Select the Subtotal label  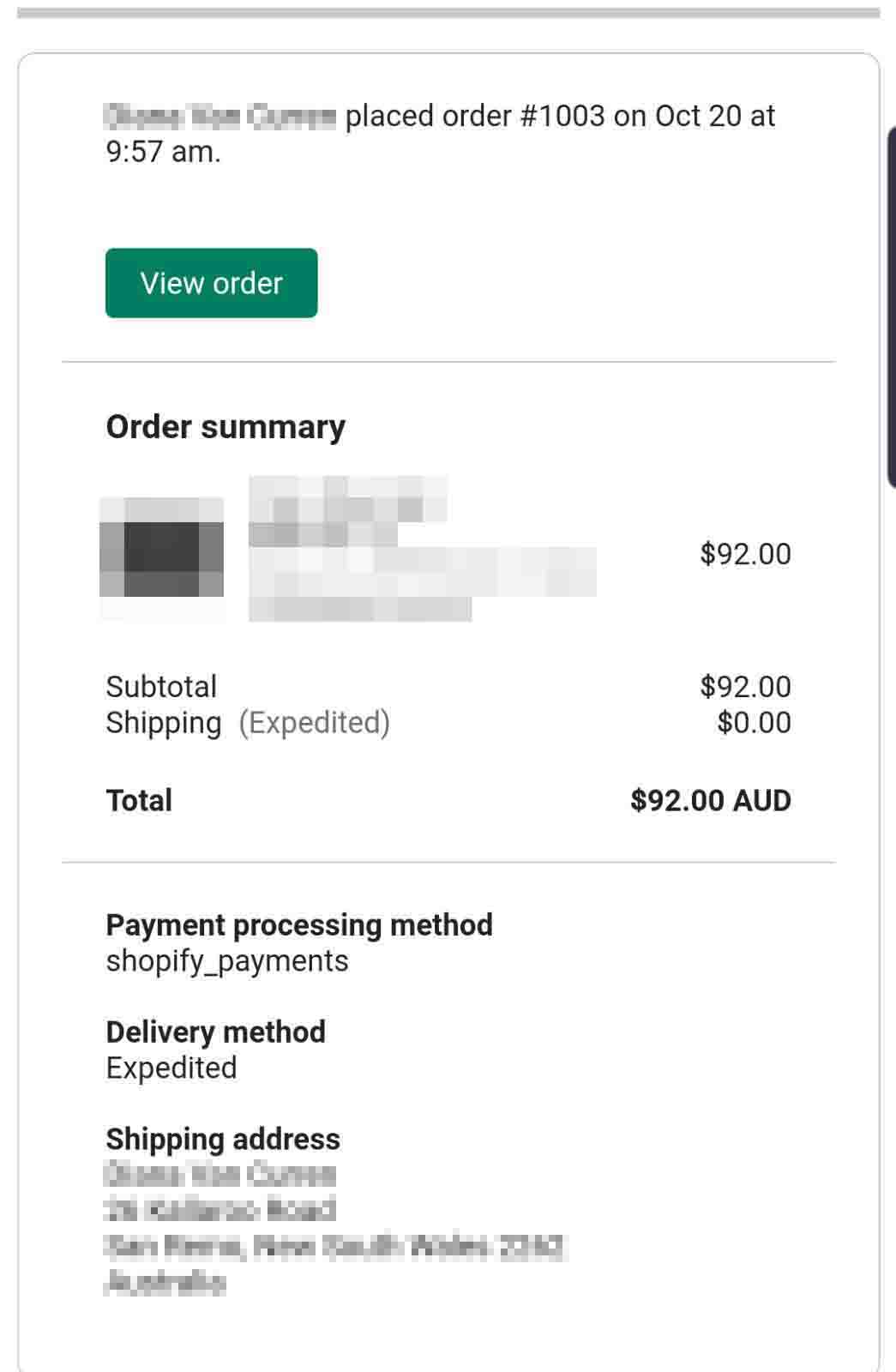coord(161,687)
